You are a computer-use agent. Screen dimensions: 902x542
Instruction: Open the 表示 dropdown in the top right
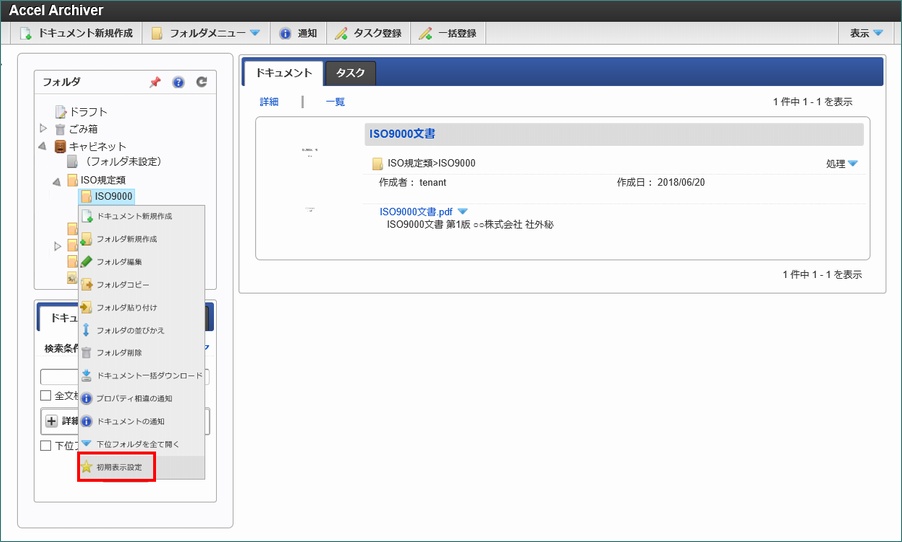[x=866, y=33]
